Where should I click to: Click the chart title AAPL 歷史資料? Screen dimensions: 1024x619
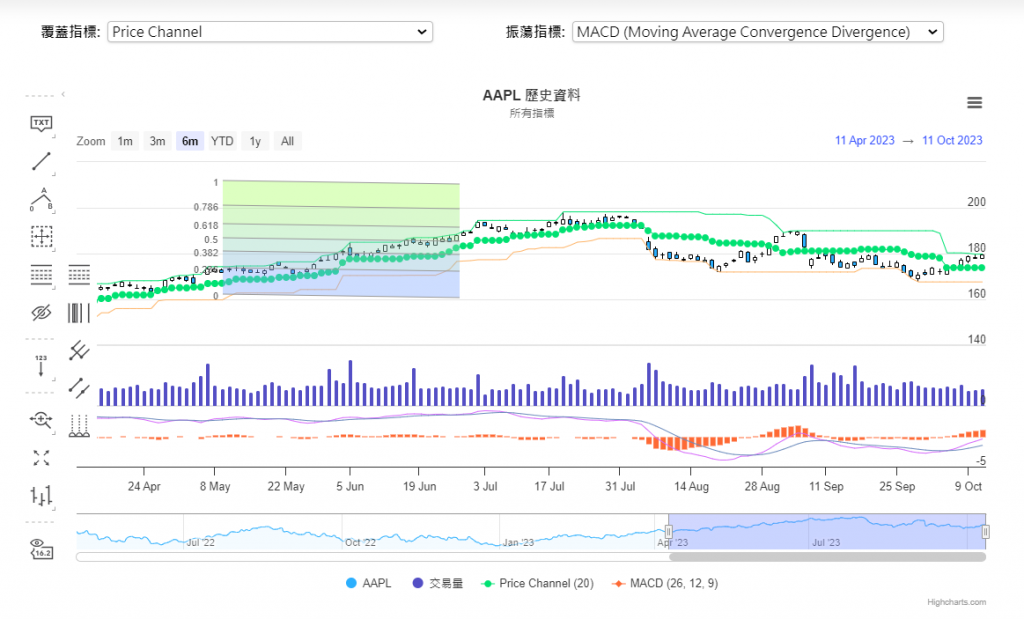click(532, 95)
